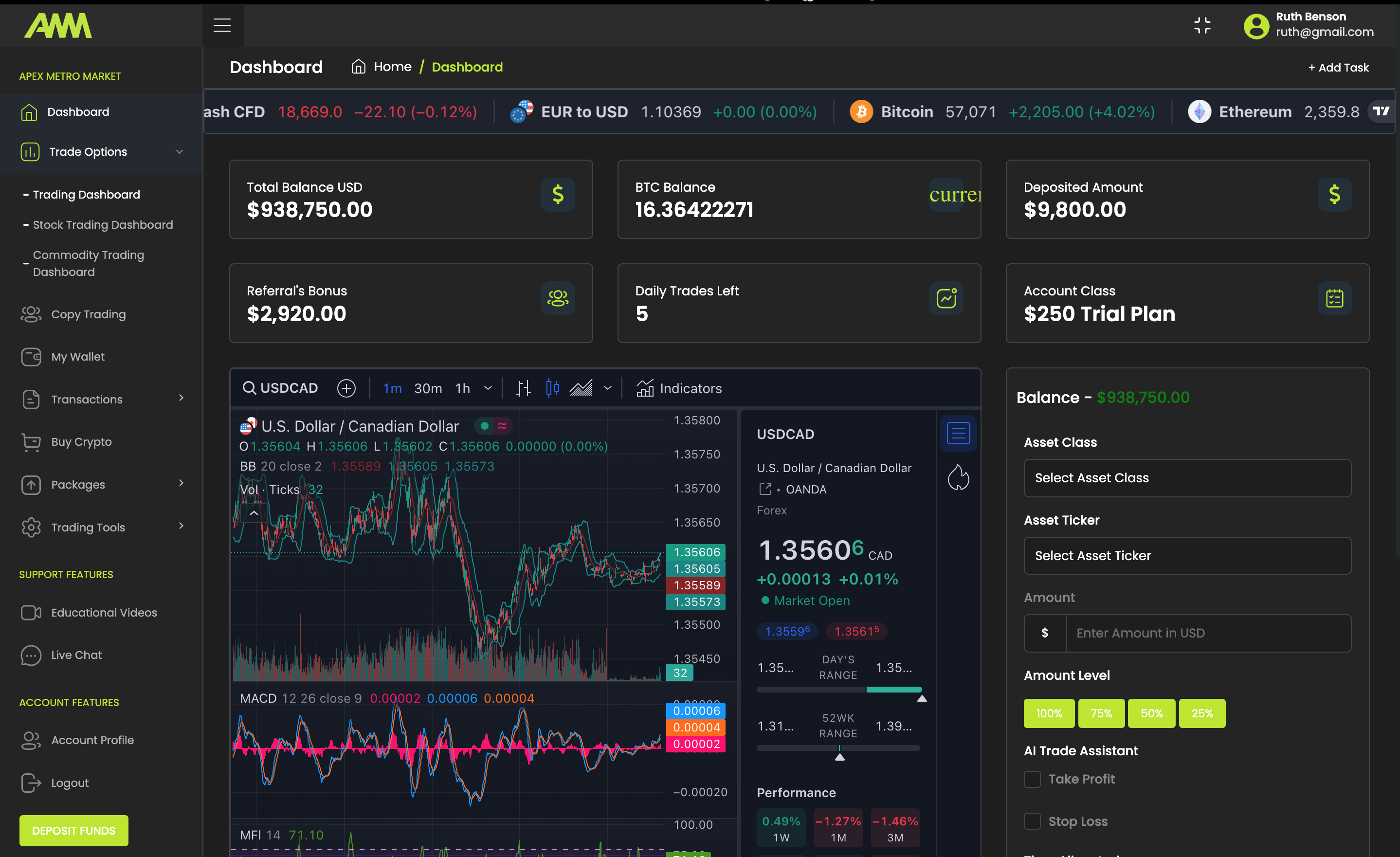Click the Bitcoin coin icon in ticker
Image resolution: width=1400 pixels, height=857 pixels.
(861, 111)
